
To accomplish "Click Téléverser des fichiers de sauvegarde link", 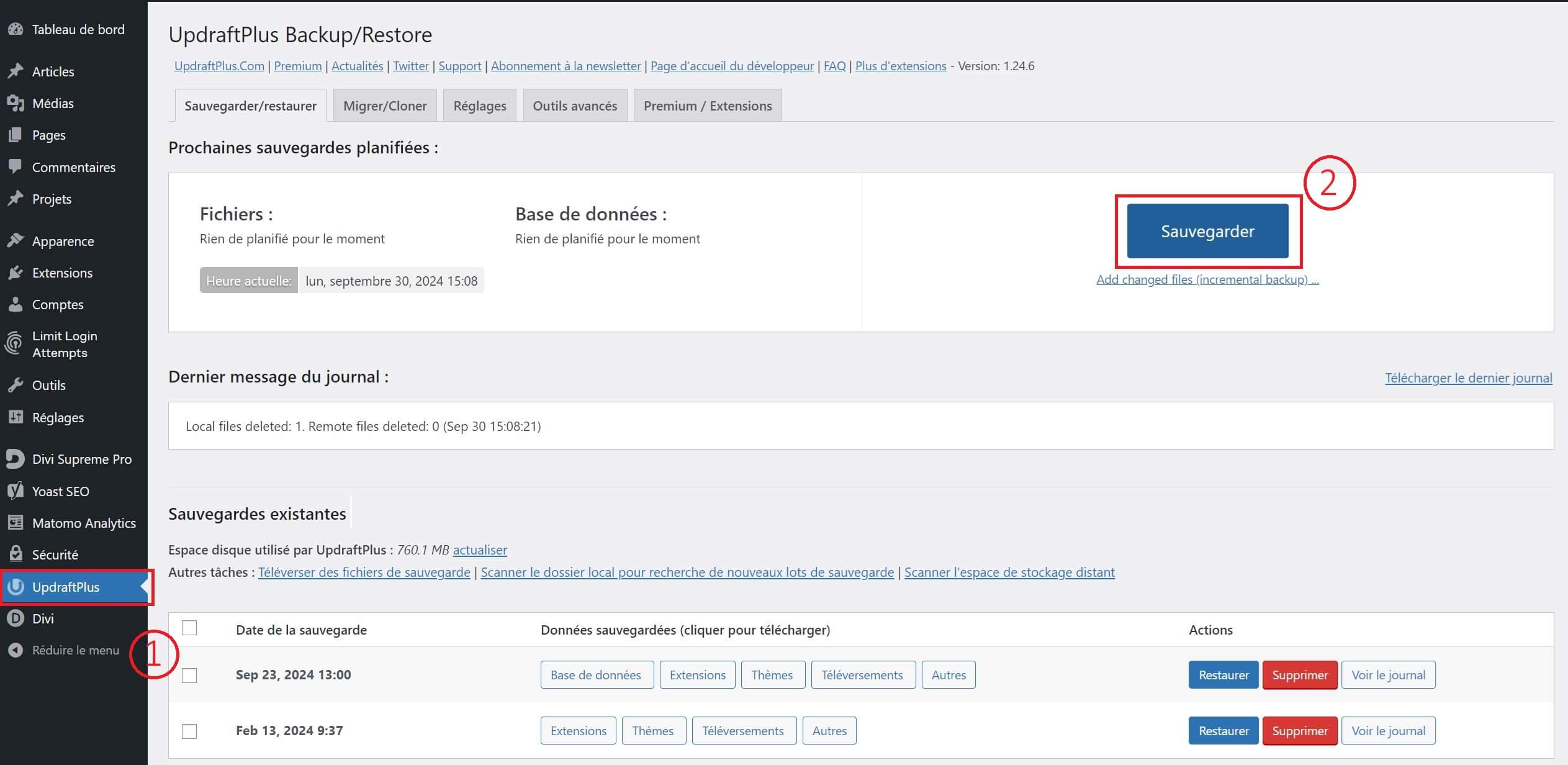I will point(364,572).
